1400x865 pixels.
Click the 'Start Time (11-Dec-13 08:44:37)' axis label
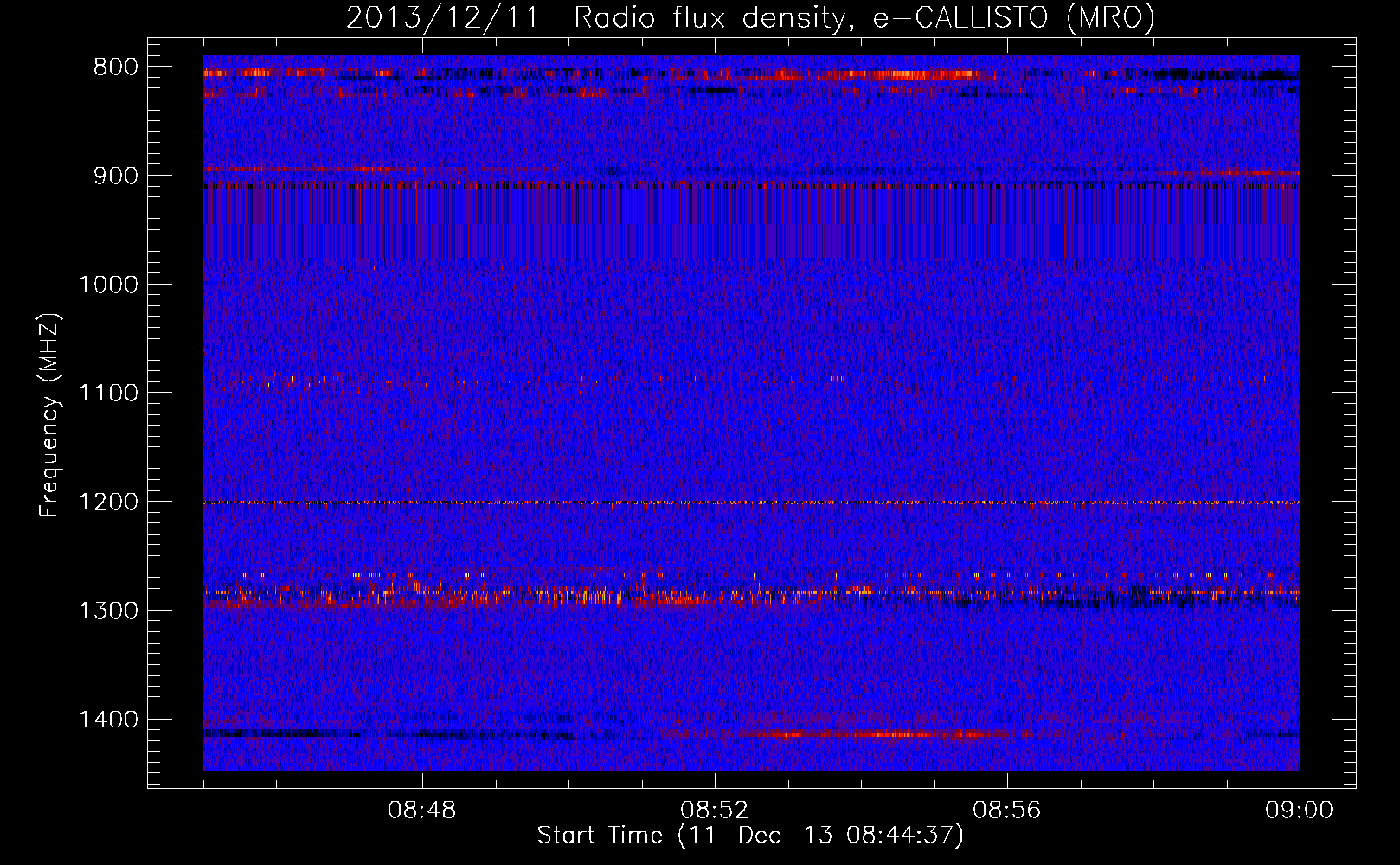tap(750, 836)
